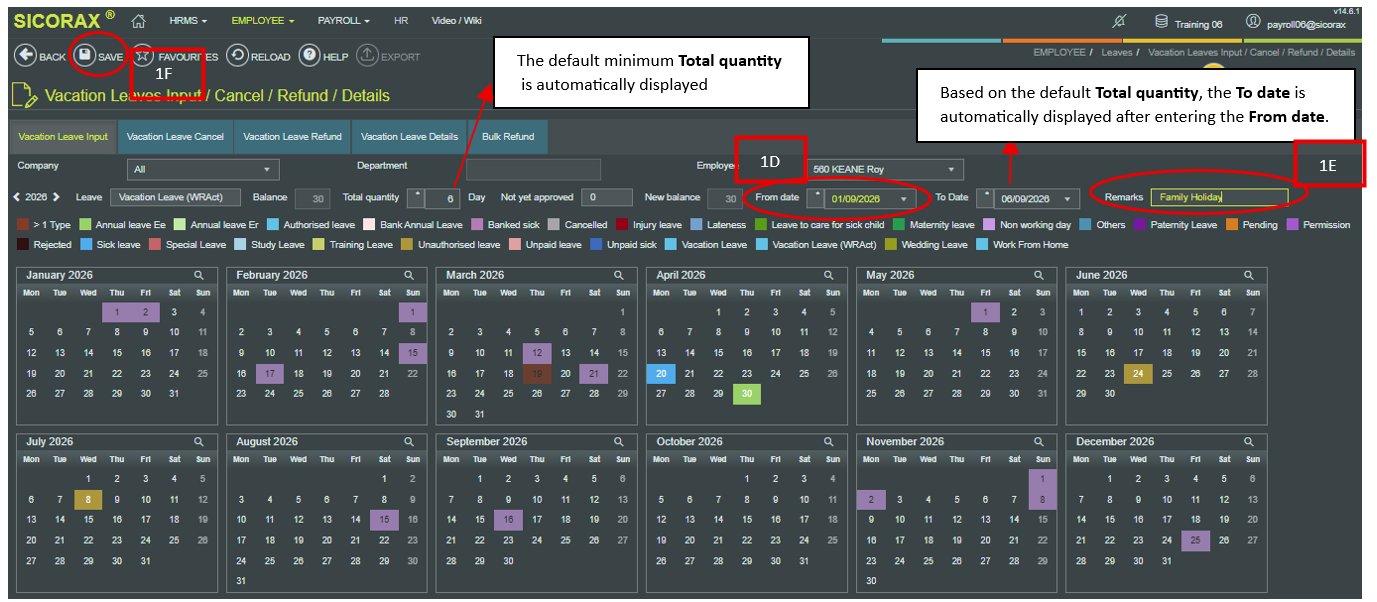Zoom into June 2026 with magnifier
This screenshot has height=602, width=1377.
(1248, 275)
